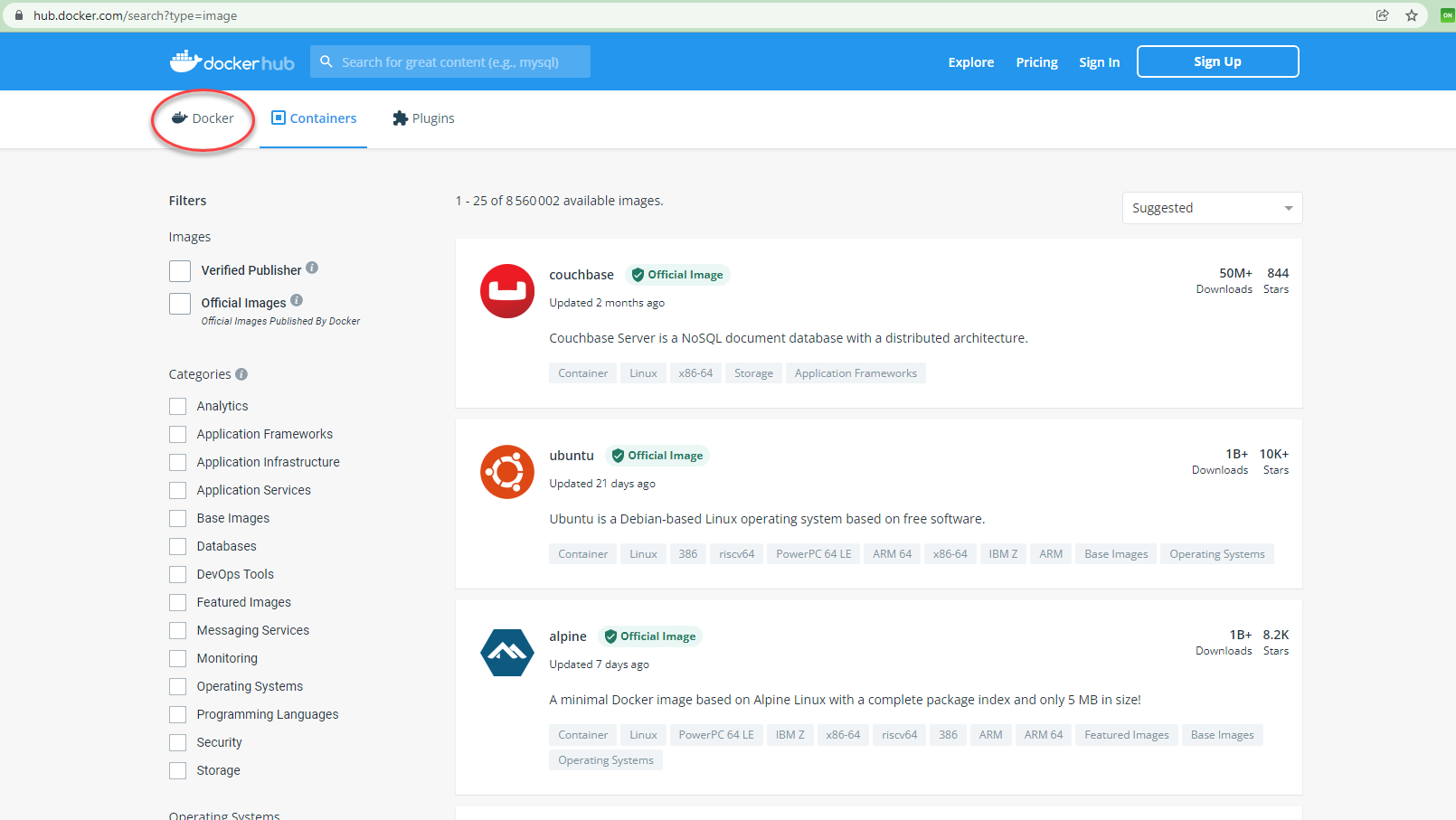Click '50M+' downloads count on couchbase
Screen dimensions: 1456x820
click(x=1235, y=273)
